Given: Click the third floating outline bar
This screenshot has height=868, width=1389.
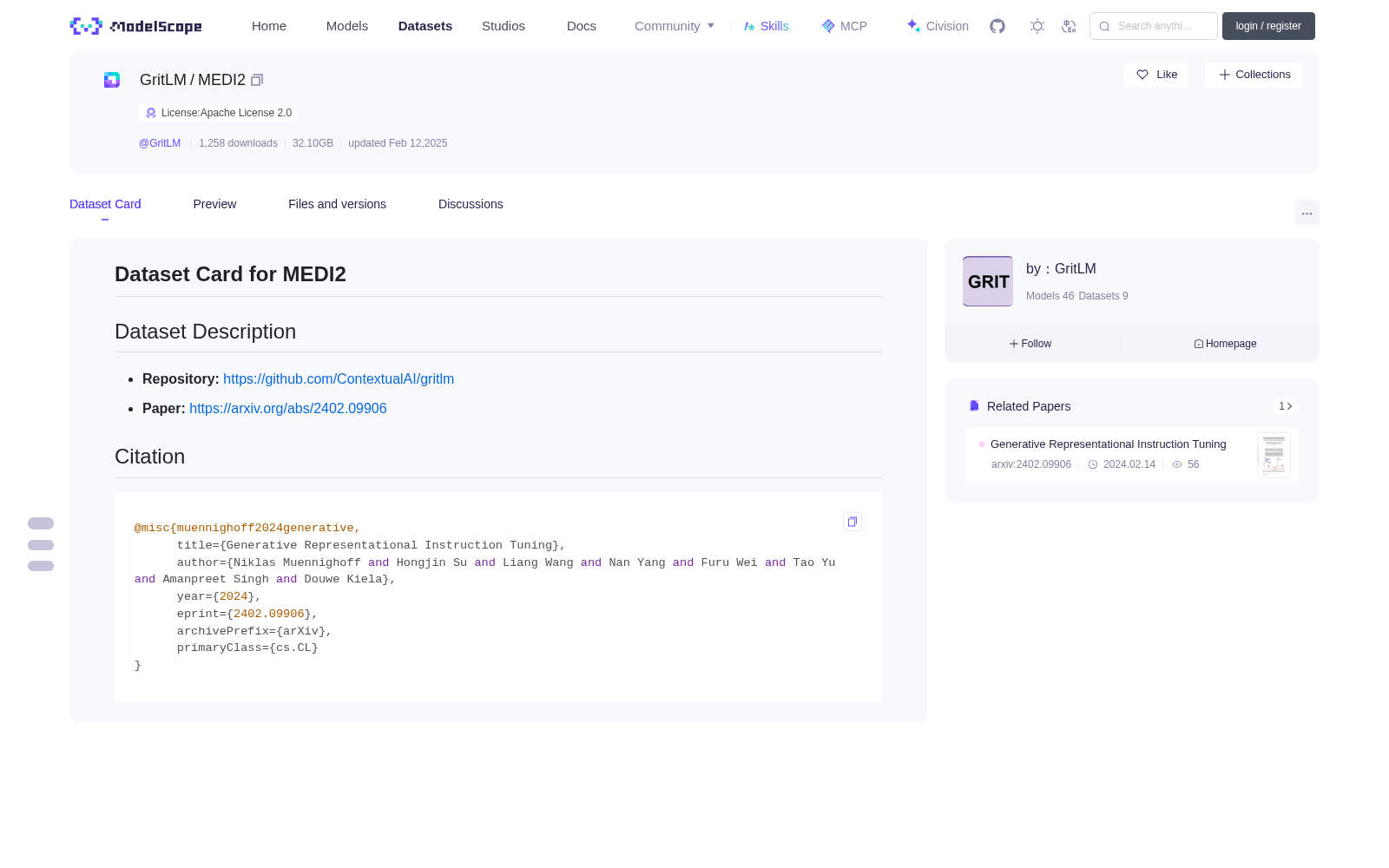Looking at the screenshot, I should pos(41,566).
